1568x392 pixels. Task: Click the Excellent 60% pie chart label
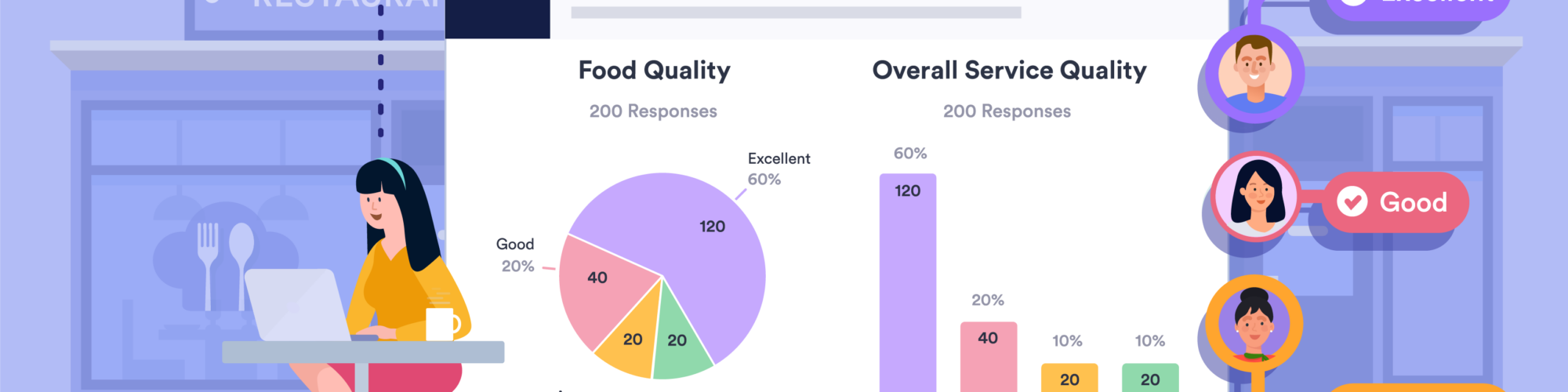[778, 169]
